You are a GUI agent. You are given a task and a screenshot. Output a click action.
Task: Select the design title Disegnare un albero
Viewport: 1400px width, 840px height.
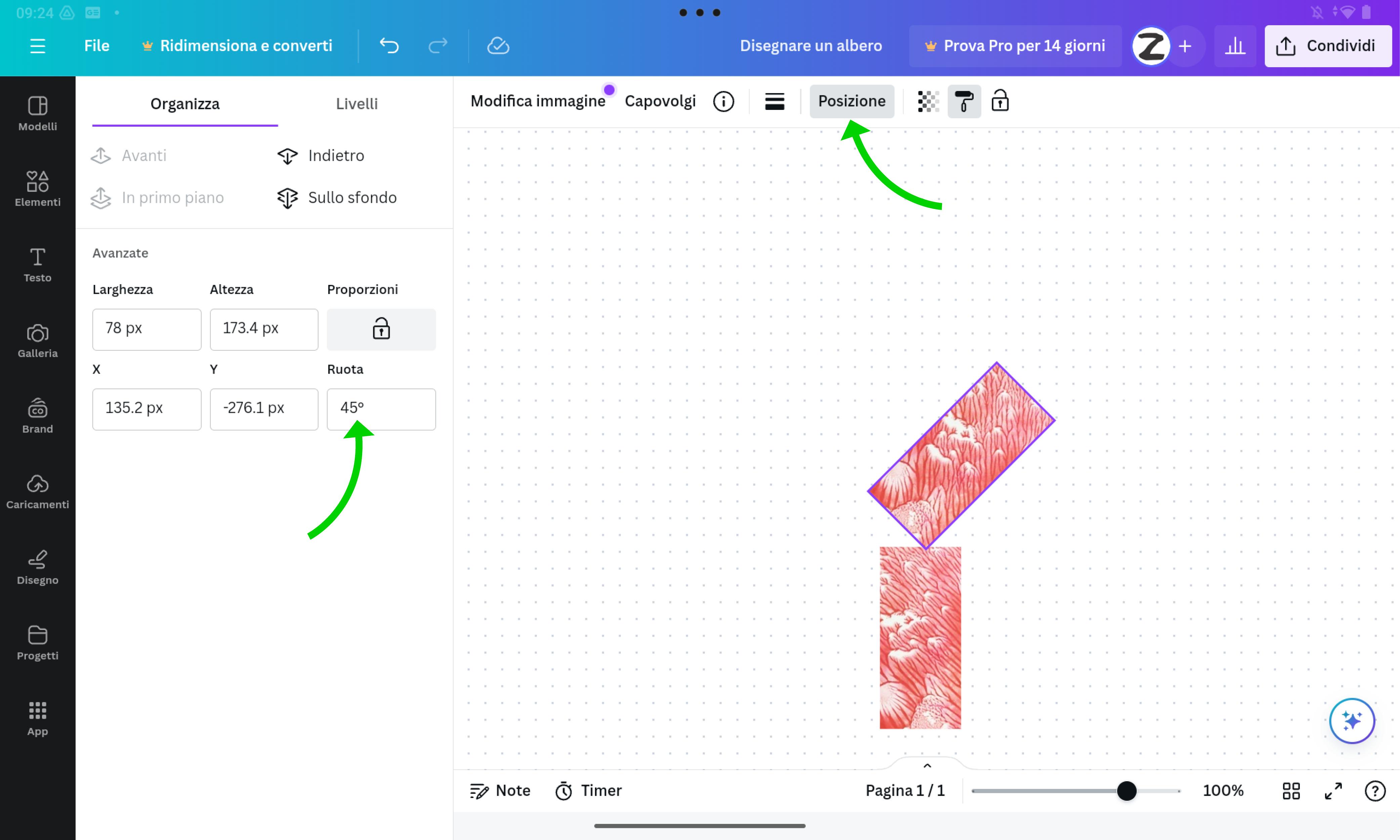811,46
